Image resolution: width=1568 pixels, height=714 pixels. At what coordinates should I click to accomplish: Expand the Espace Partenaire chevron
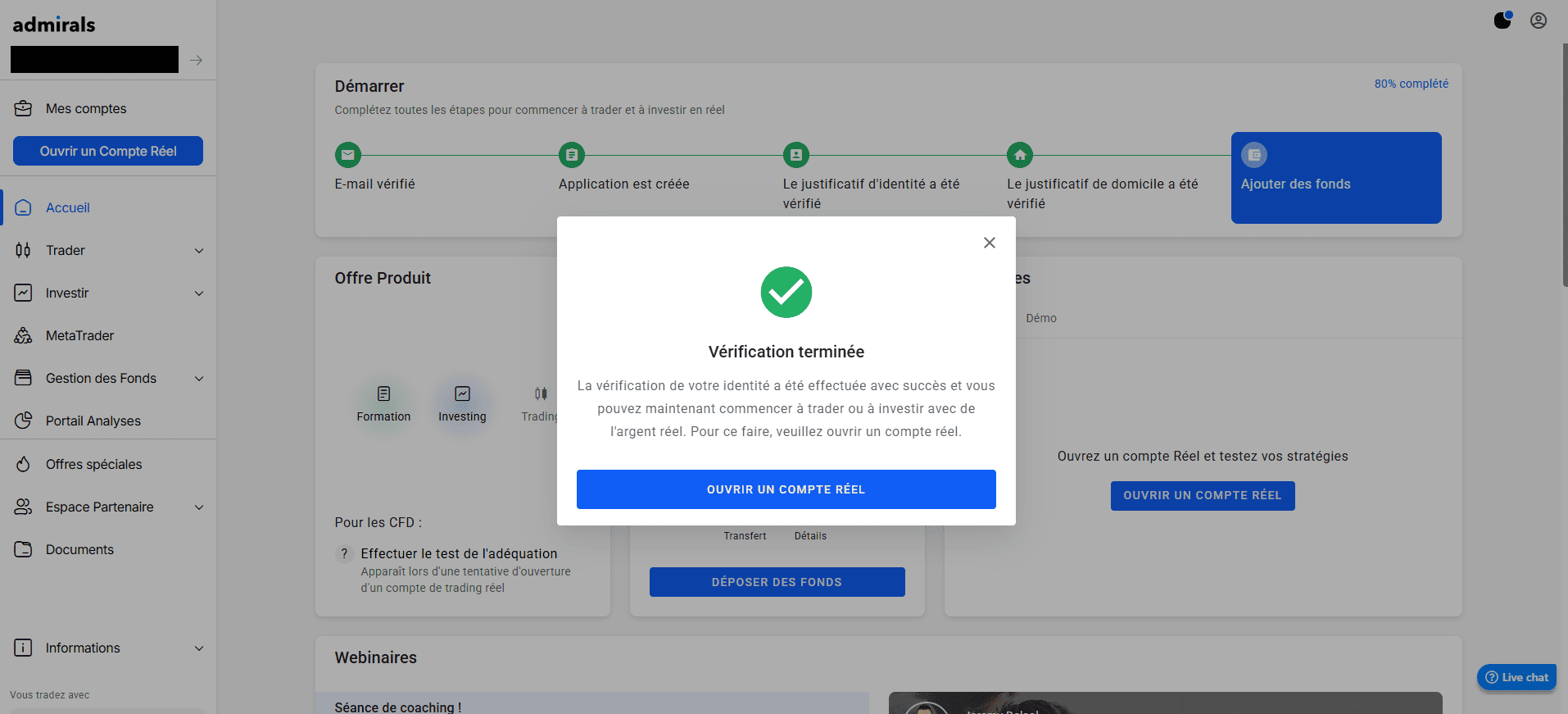coord(199,507)
